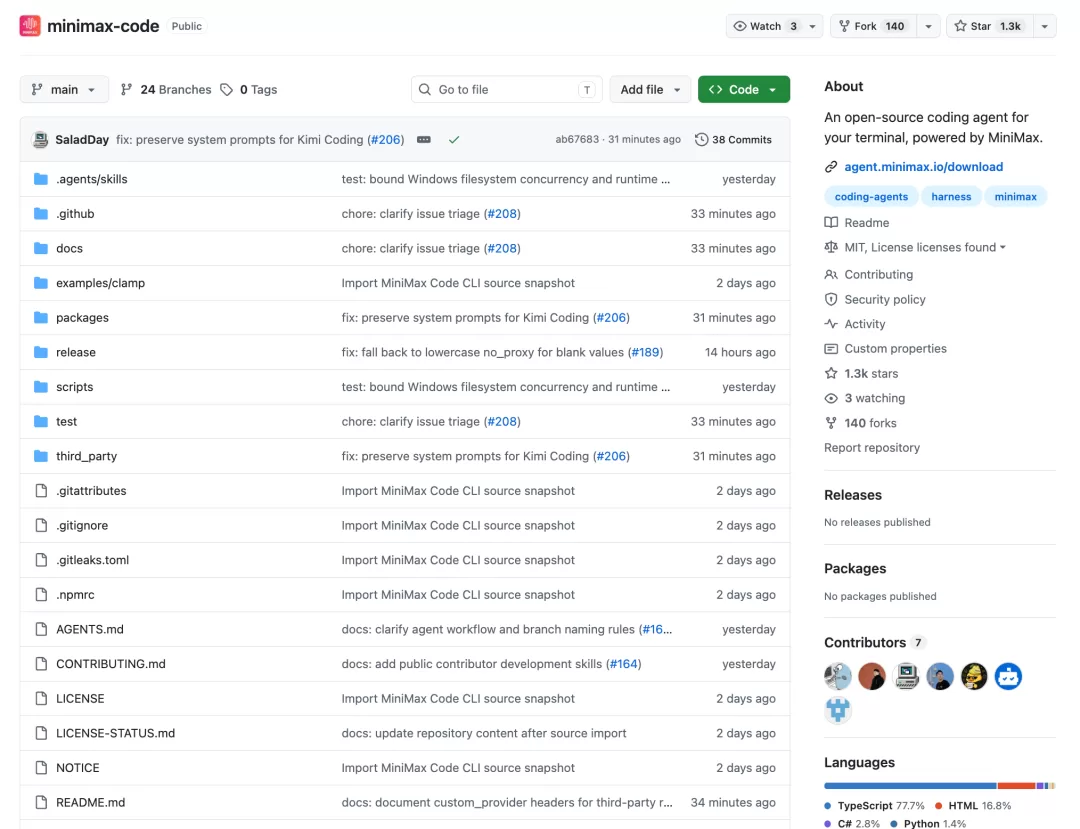The height and width of the screenshot is (829, 1080).
Task: Open the CONTRIBUTING.md file
Action: [x=111, y=664]
